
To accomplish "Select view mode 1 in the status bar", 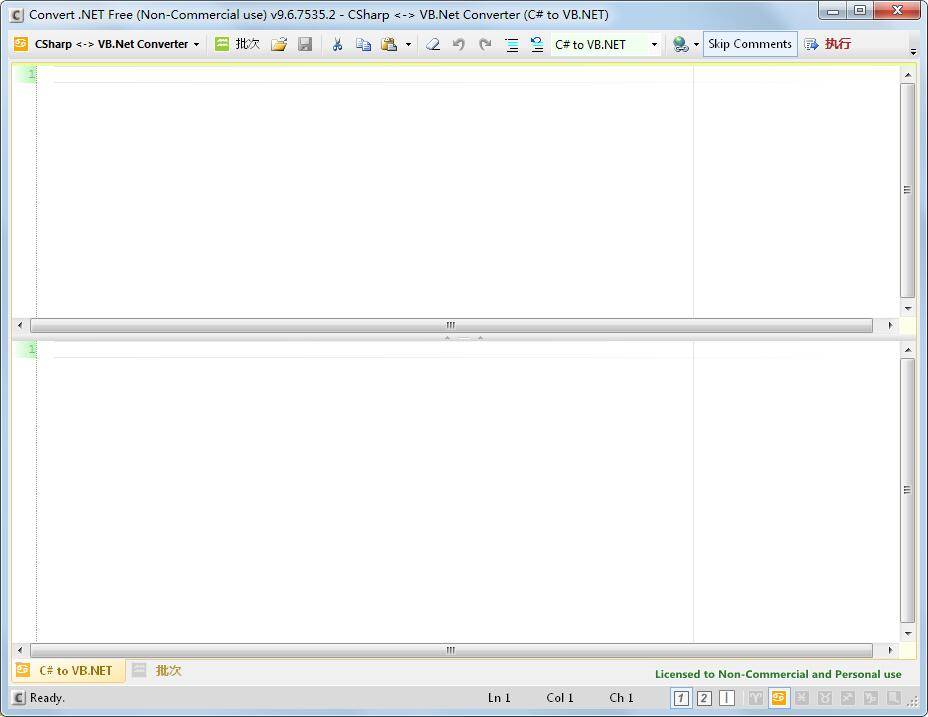I will (681, 698).
